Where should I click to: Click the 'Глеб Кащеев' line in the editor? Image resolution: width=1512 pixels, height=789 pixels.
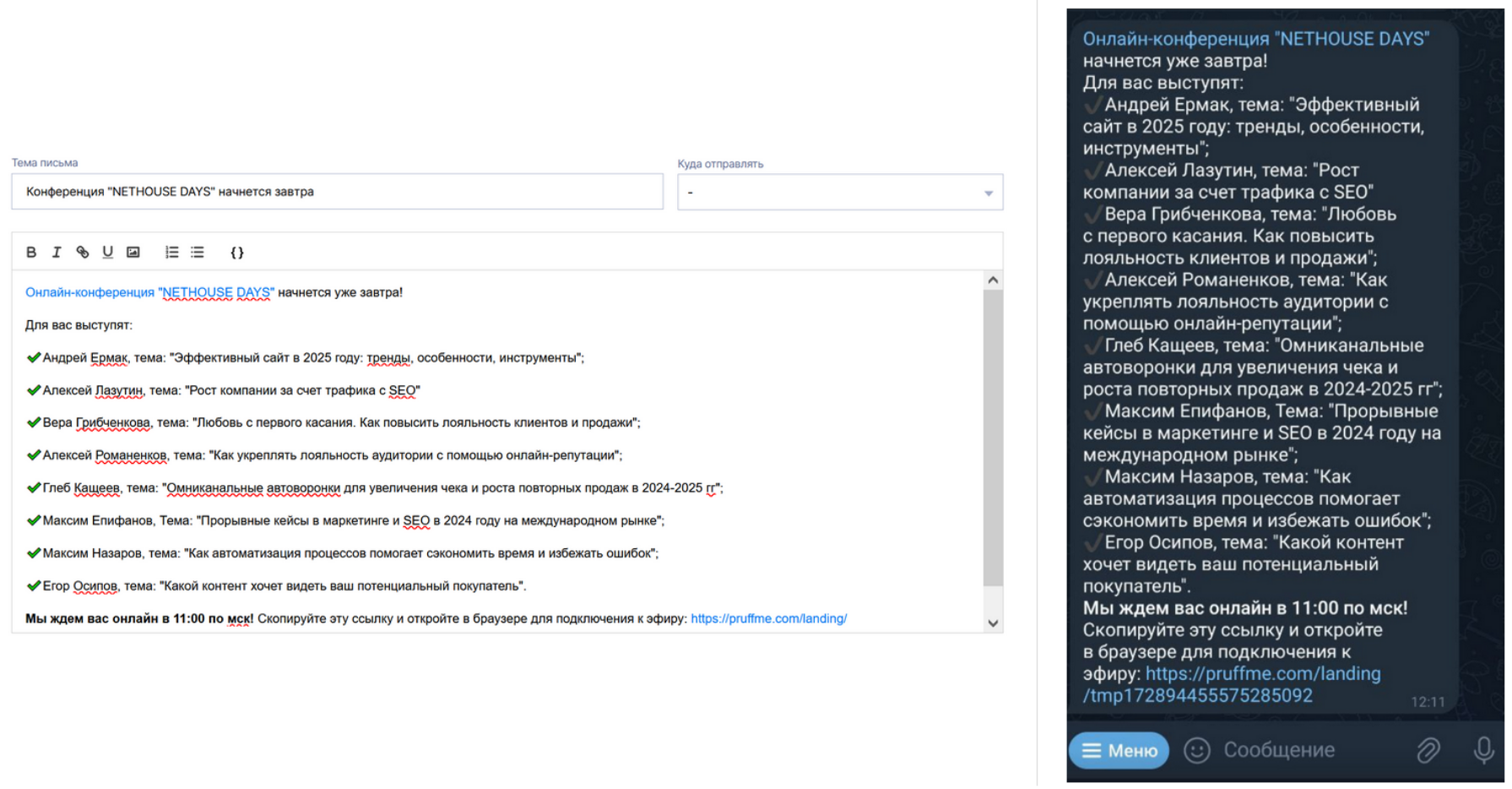coord(374,487)
